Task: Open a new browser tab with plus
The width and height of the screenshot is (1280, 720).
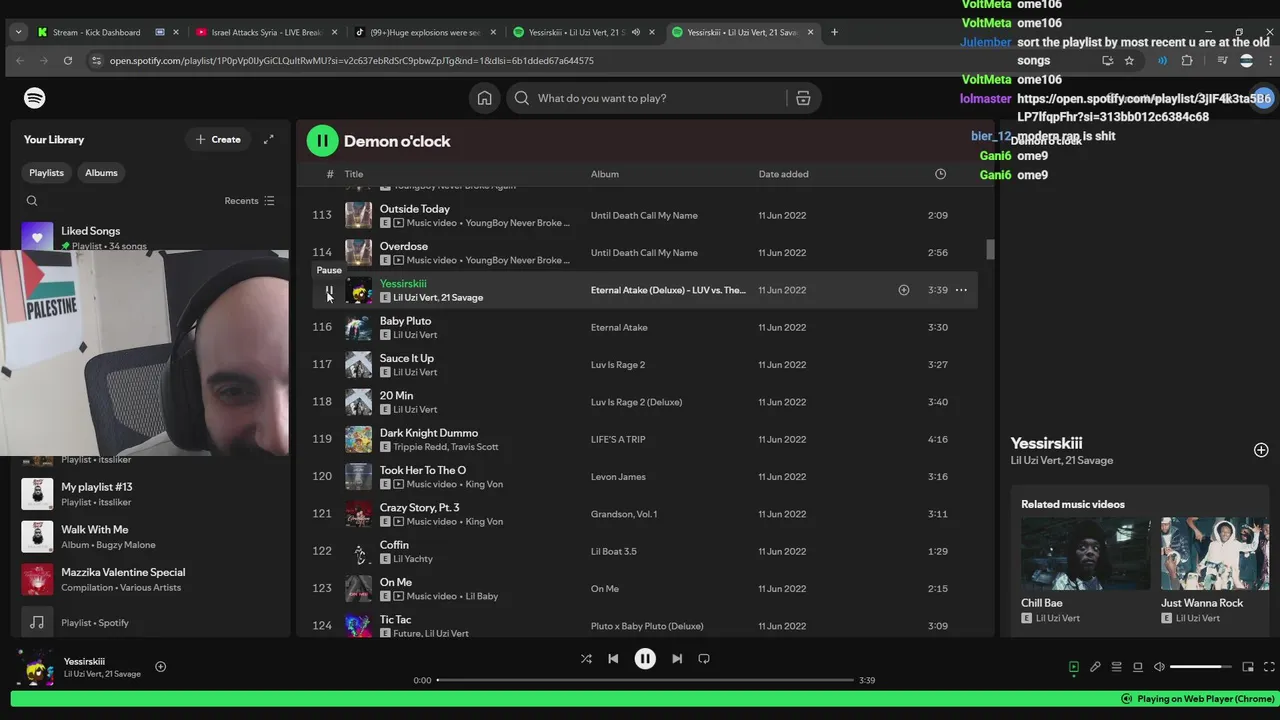Action: click(x=834, y=32)
